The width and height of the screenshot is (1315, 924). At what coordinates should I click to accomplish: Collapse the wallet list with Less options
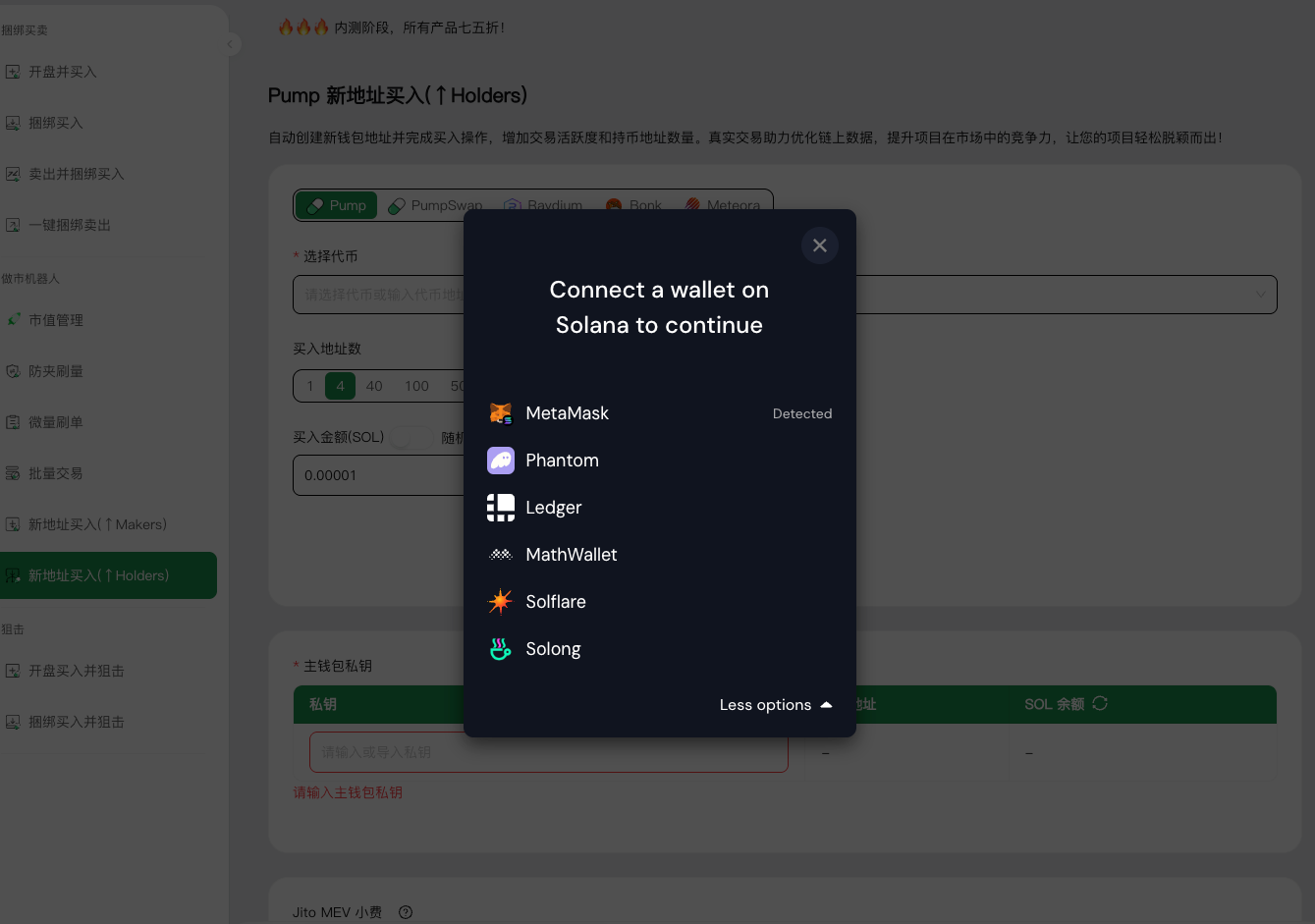click(775, 705)
